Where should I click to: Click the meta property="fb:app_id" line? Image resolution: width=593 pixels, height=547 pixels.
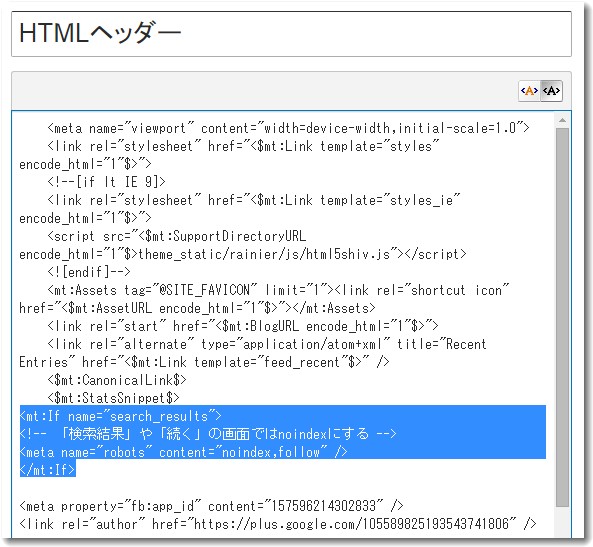click(x=211, y=506)
